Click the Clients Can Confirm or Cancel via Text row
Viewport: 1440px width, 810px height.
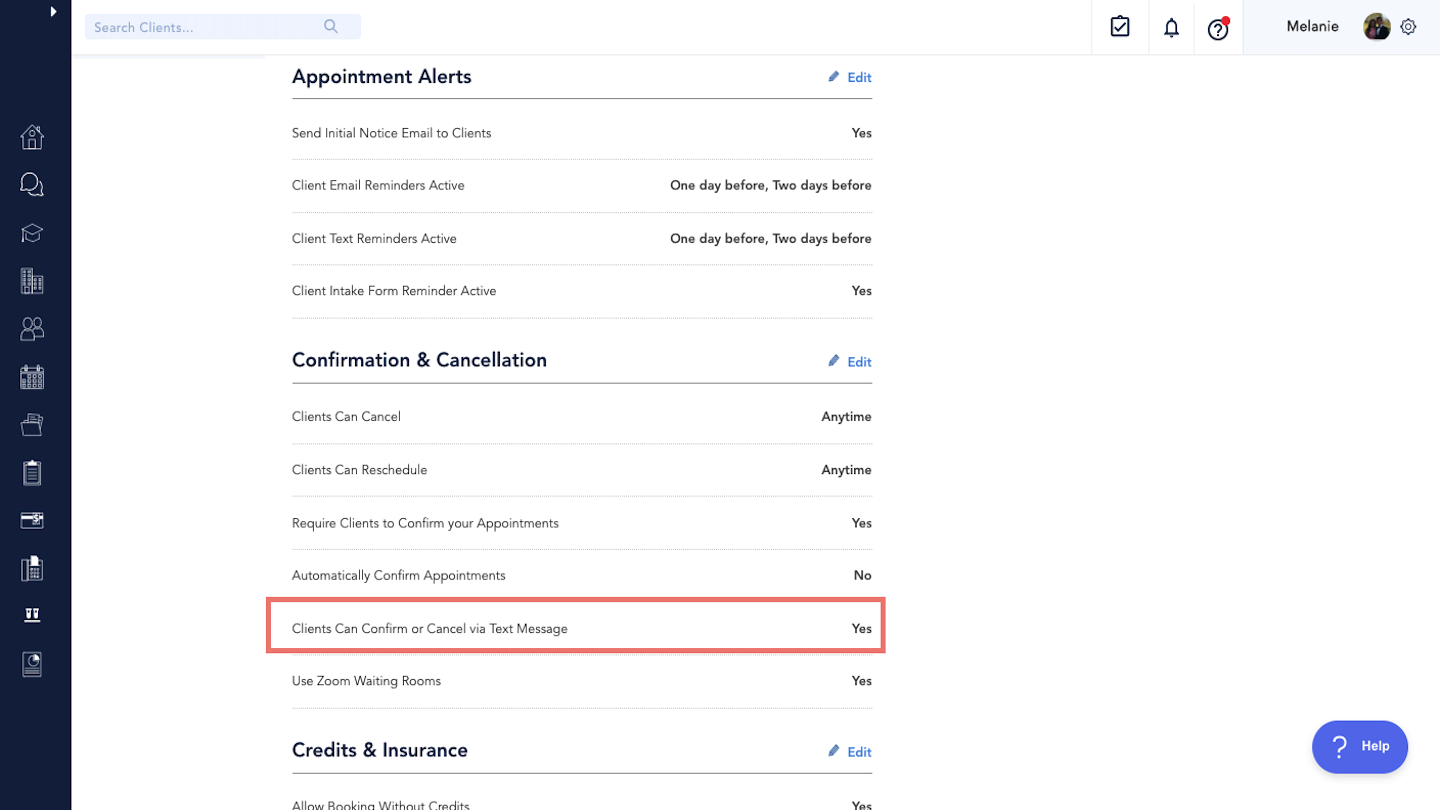pos(575,629)
